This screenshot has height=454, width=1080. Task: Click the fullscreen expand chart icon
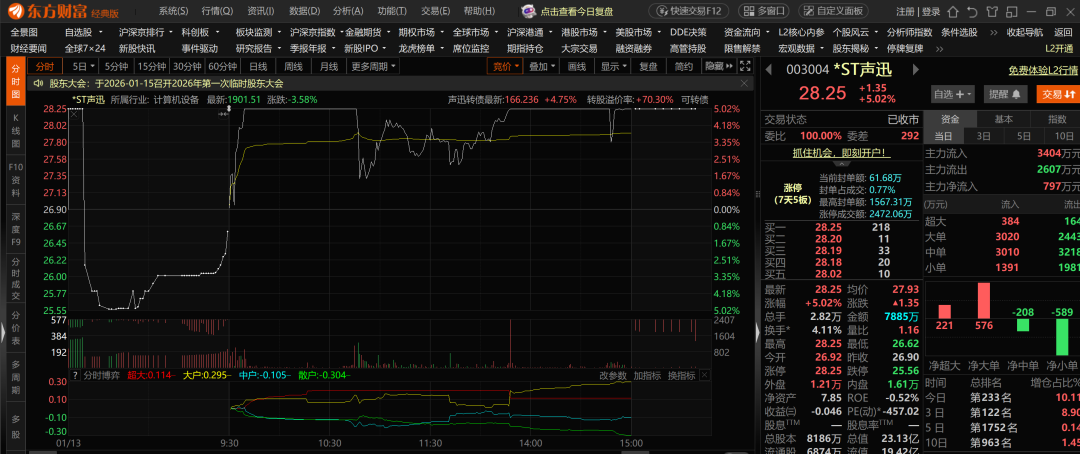745,66
